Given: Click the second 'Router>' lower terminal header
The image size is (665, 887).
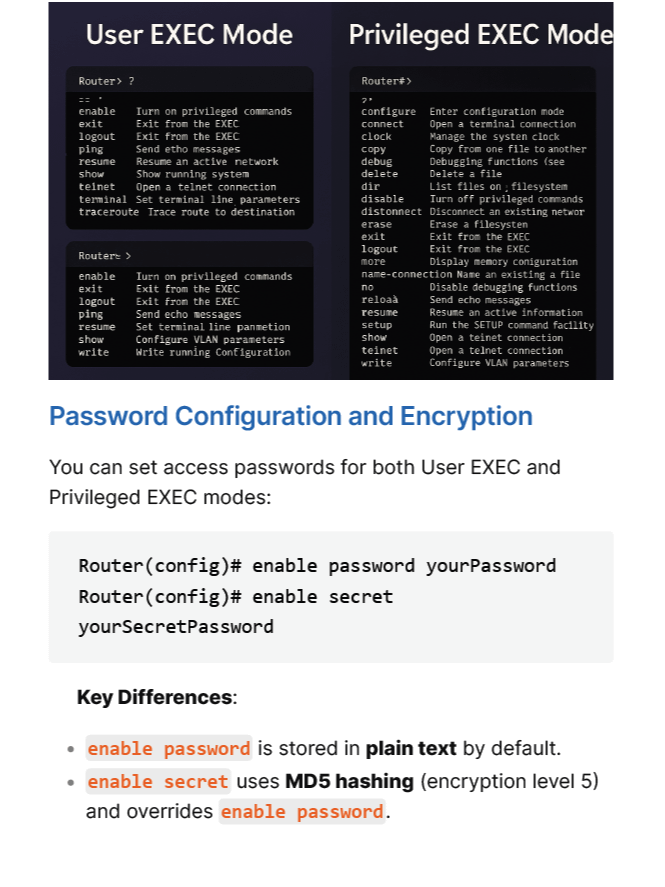Looking at the screenshot, I should point(189,256).
